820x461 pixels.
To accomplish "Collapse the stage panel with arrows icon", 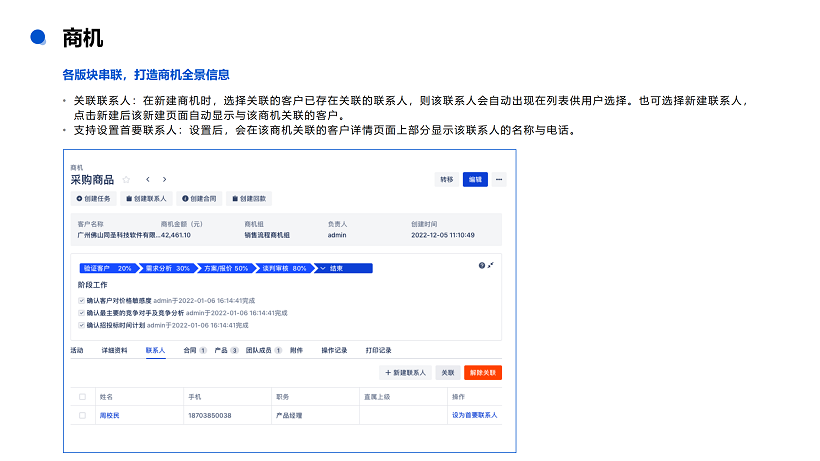I will [x=491, y=266].
